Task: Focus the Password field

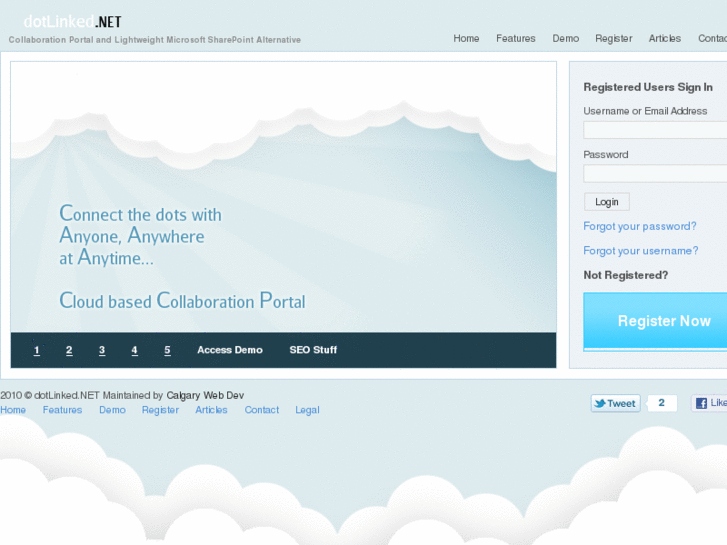Action: click(655, 174)
